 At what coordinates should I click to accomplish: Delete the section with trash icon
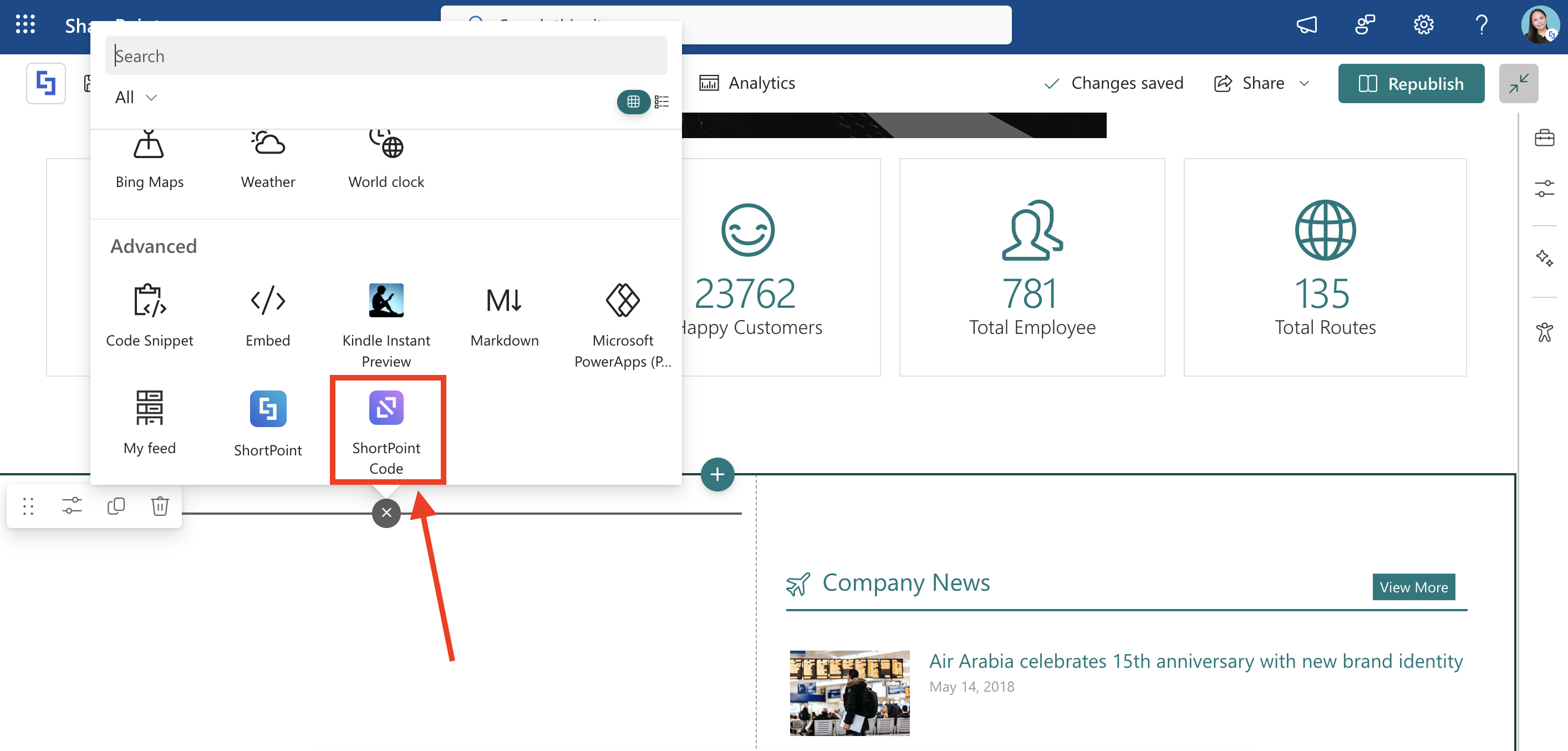(x=160, y=506)
